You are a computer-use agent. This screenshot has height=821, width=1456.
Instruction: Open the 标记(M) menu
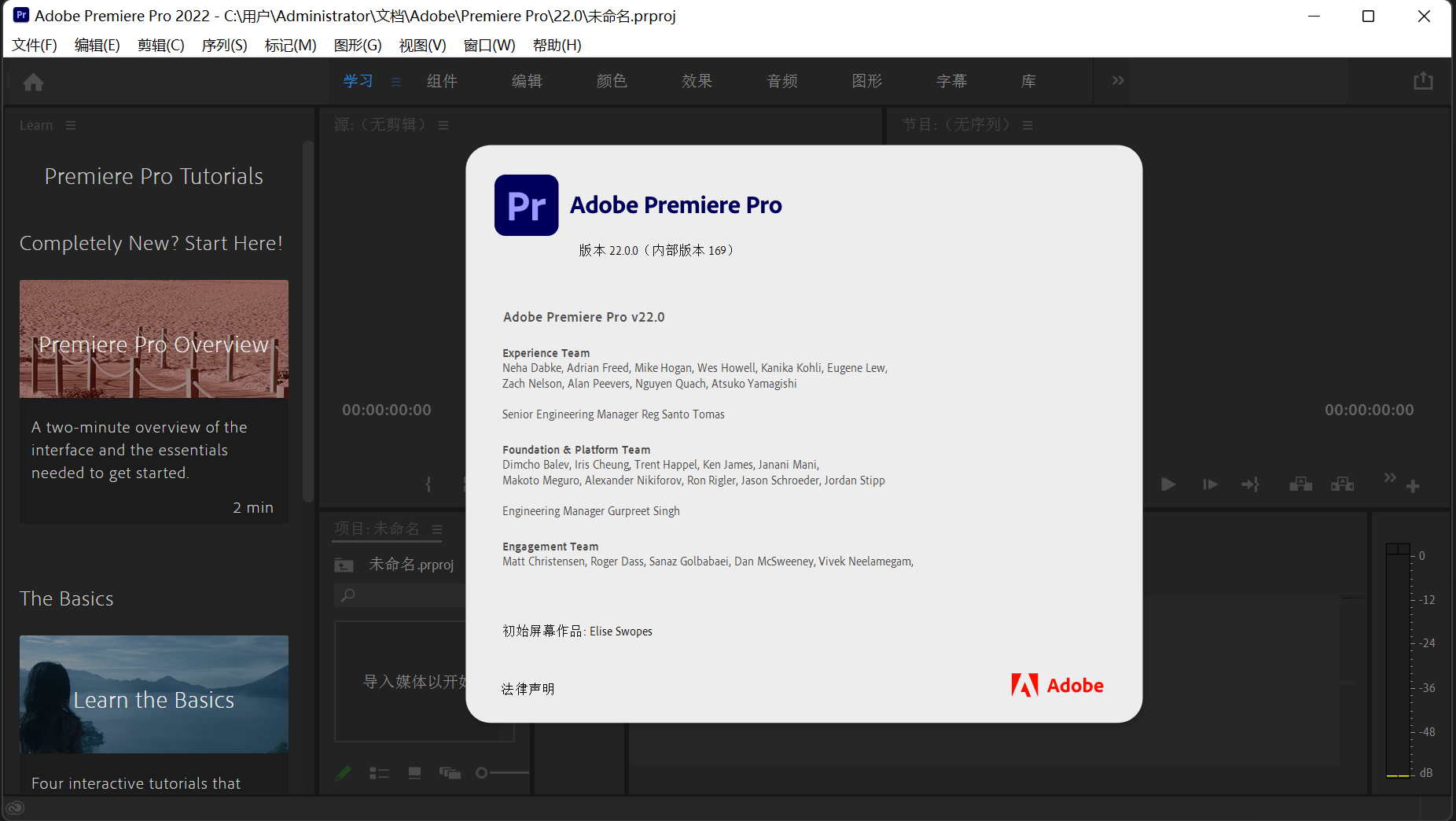[291, 45]
